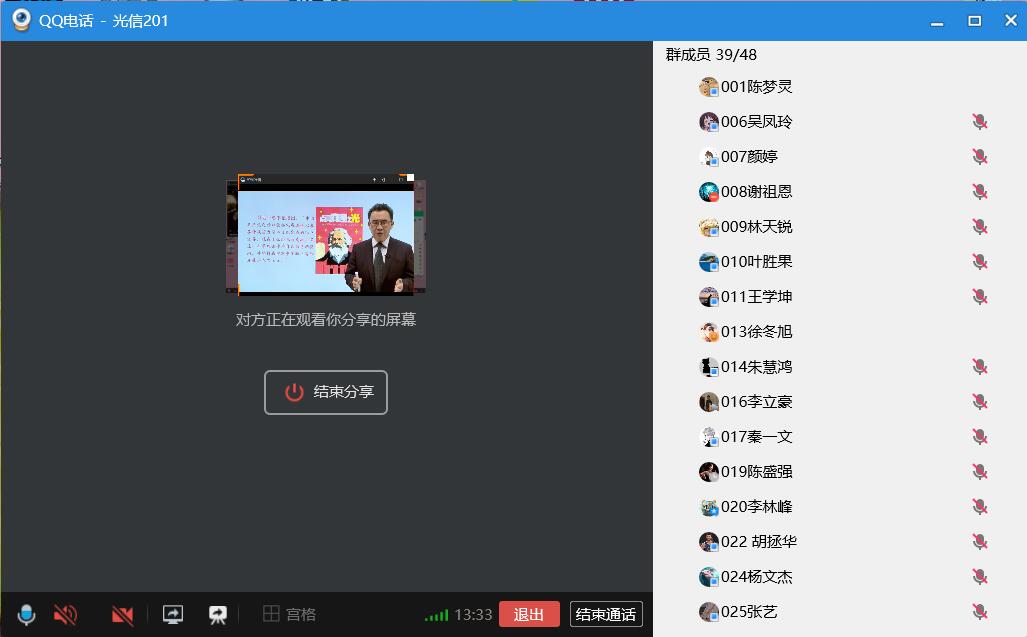
Task: Click the microphone icon in the toolbar
Action: pos(26,614)
